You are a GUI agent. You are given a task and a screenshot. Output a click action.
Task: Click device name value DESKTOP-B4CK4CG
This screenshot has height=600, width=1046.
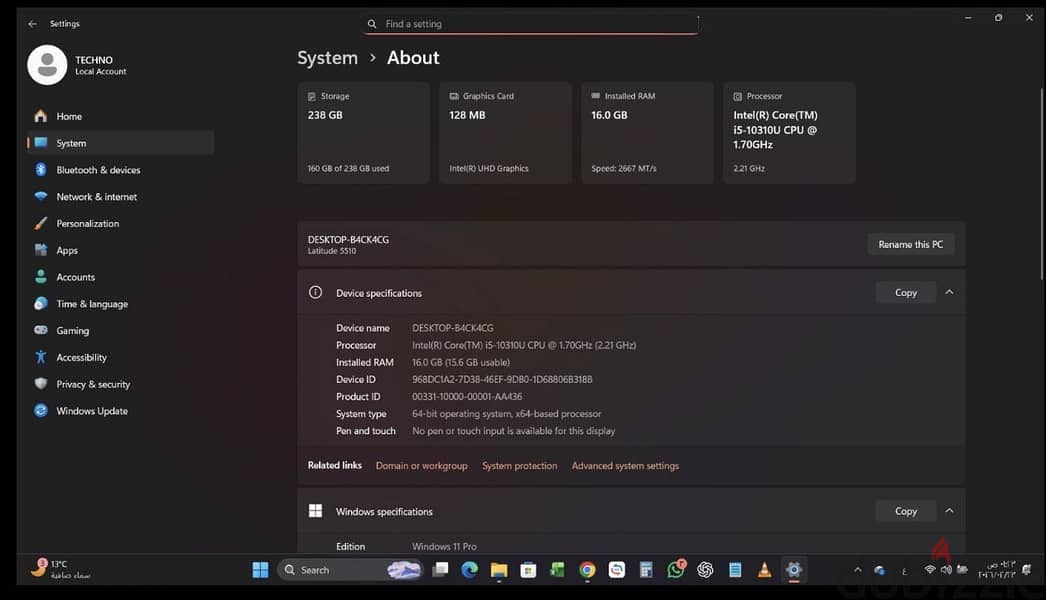click(x=452, y=328)
